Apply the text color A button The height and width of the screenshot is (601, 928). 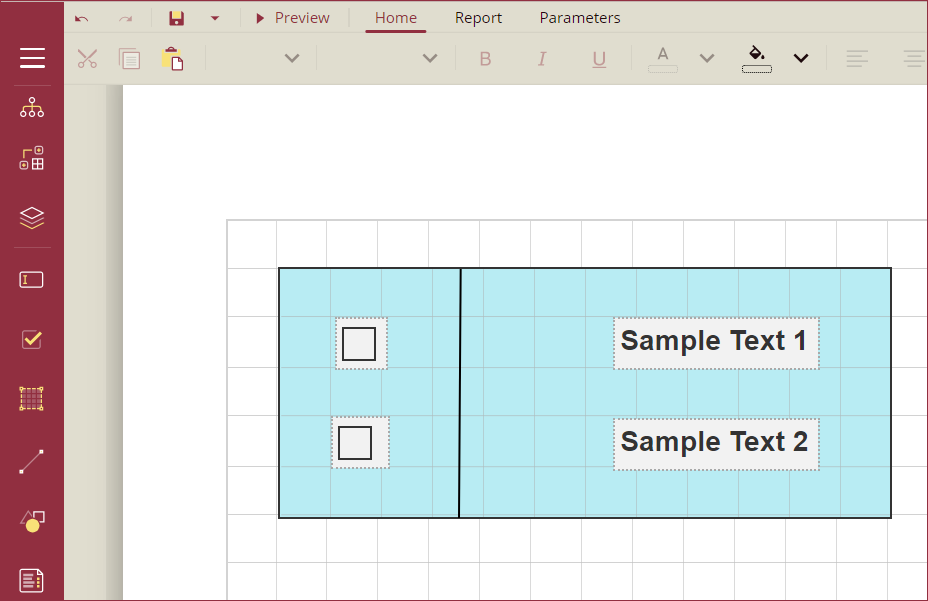(x=663, y=59)
